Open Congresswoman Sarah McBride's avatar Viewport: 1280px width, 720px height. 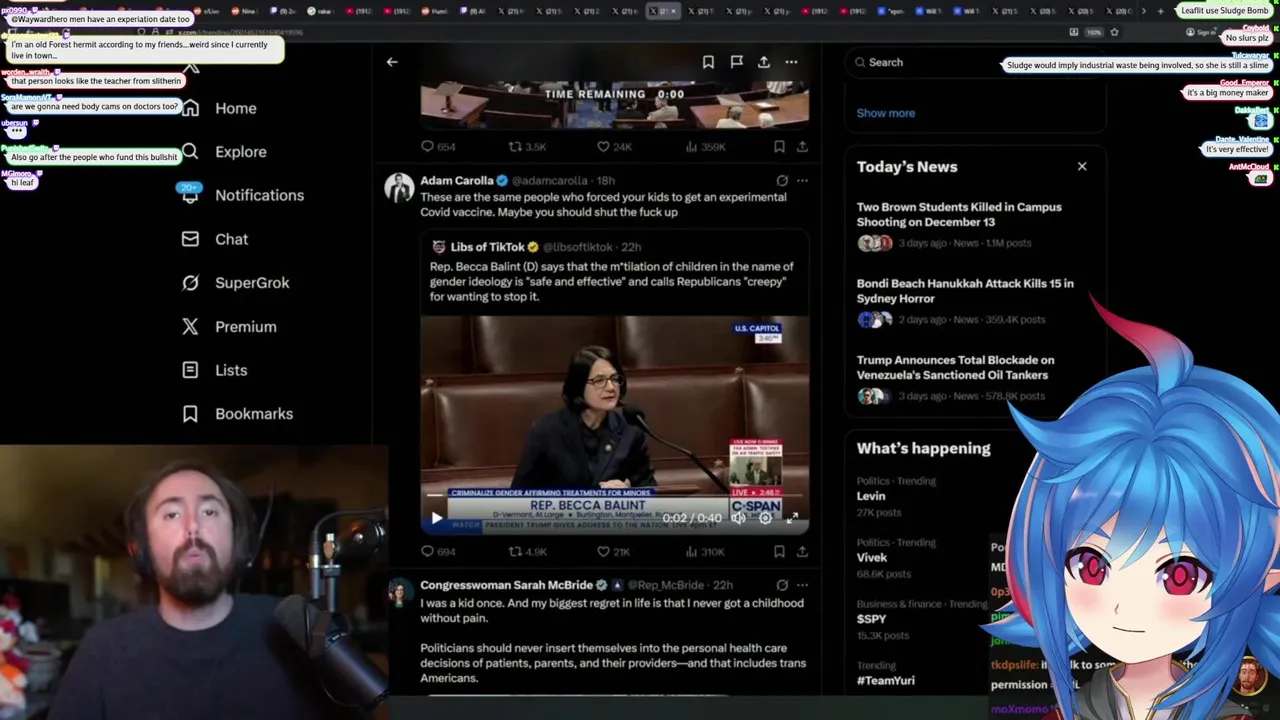[x=399, y=592]
